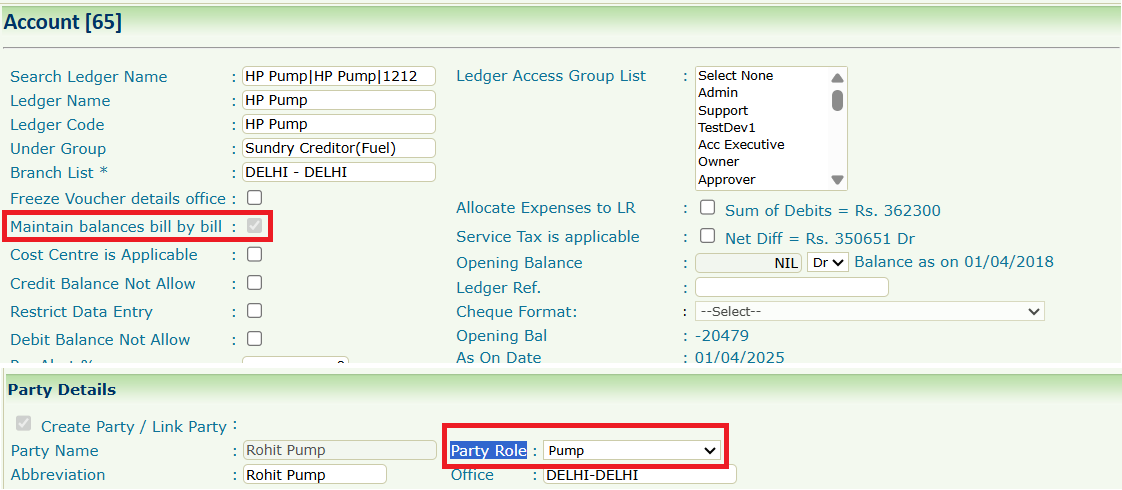The width and height of the screenshot is (1122, 490).
Task: Select Acc Executive in access group list
Action: pyautogui.click(x=741, y=145)
